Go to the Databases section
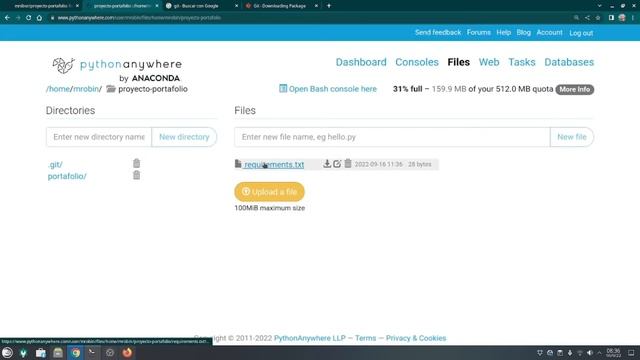 pyautogui.click(x=569, y=62)
